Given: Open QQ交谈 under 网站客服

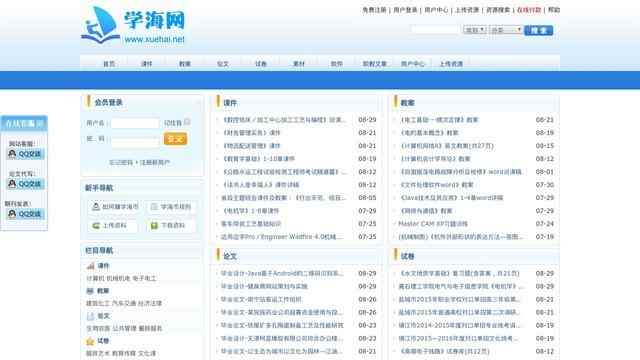Looking at the screenshot, I should (25, 154).
